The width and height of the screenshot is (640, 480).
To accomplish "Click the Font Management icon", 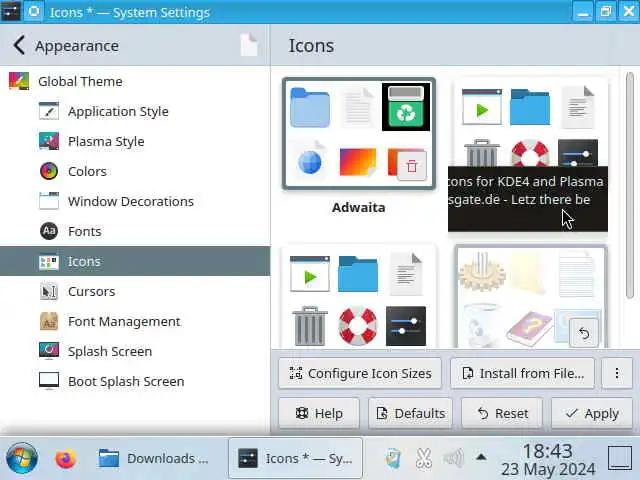I will point(49,321).
